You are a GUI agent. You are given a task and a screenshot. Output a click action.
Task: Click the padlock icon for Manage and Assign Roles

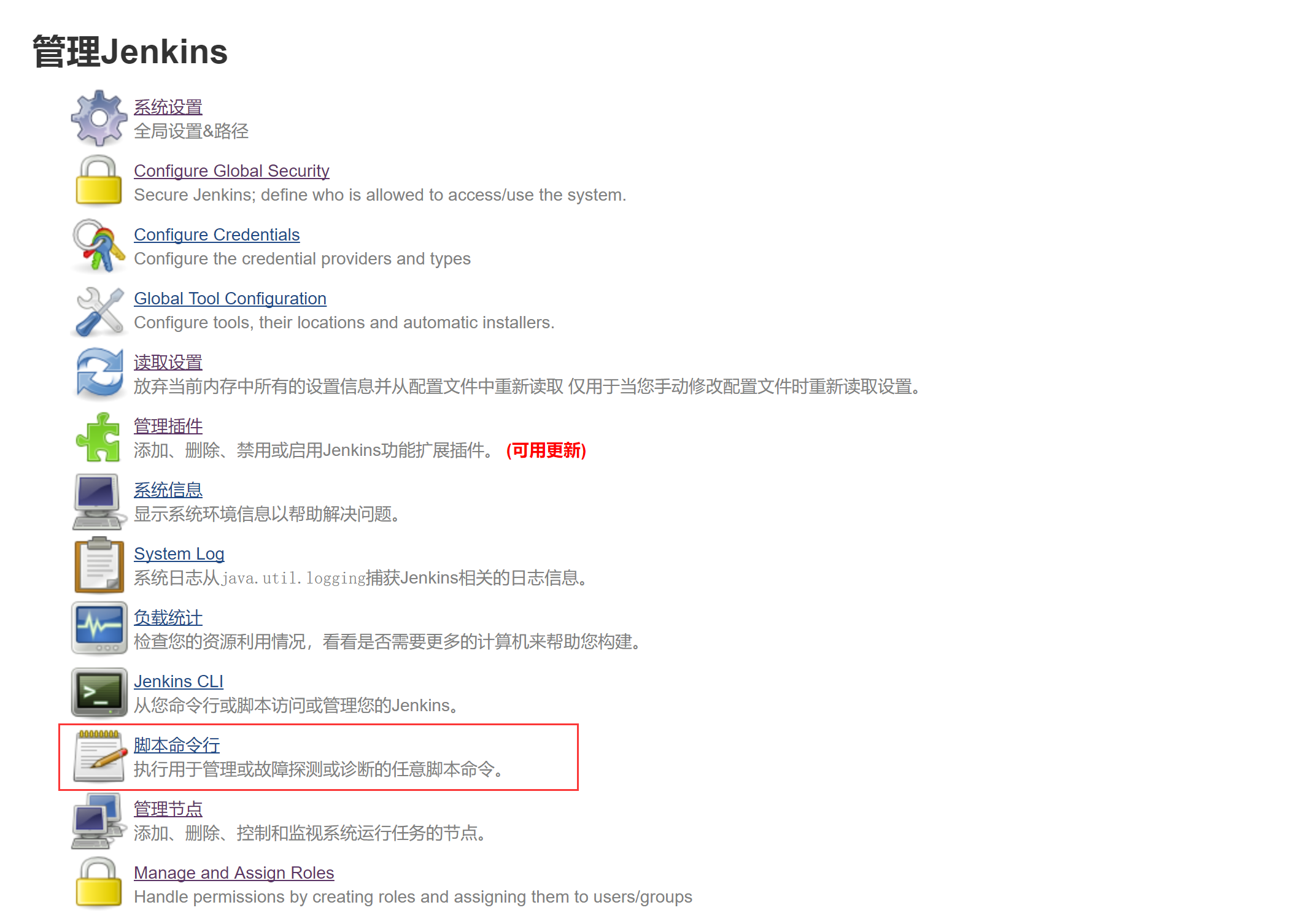pyautogui.click(x=99, y=884)
